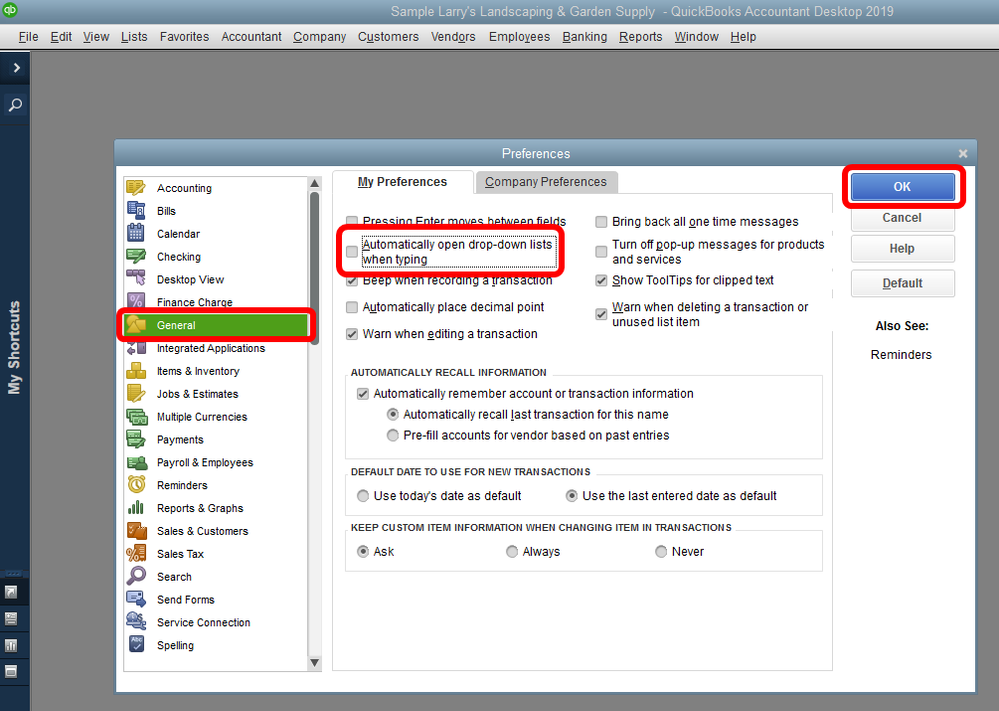
Task: Uncheck Automatically remember account or transaction information
Action: (363, 394)
